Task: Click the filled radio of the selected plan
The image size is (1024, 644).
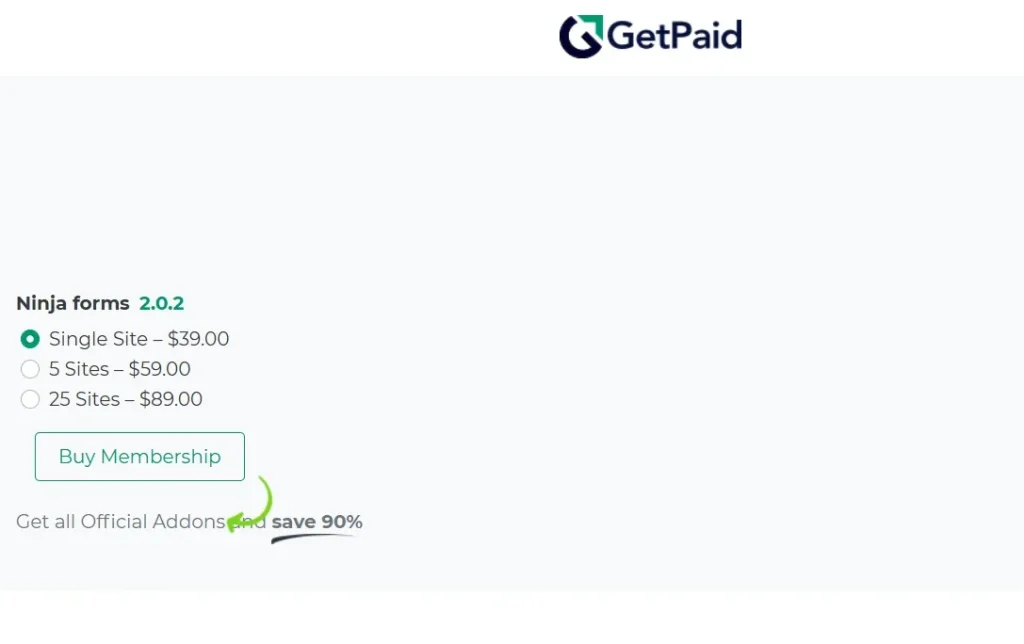Action: [30, 339]
